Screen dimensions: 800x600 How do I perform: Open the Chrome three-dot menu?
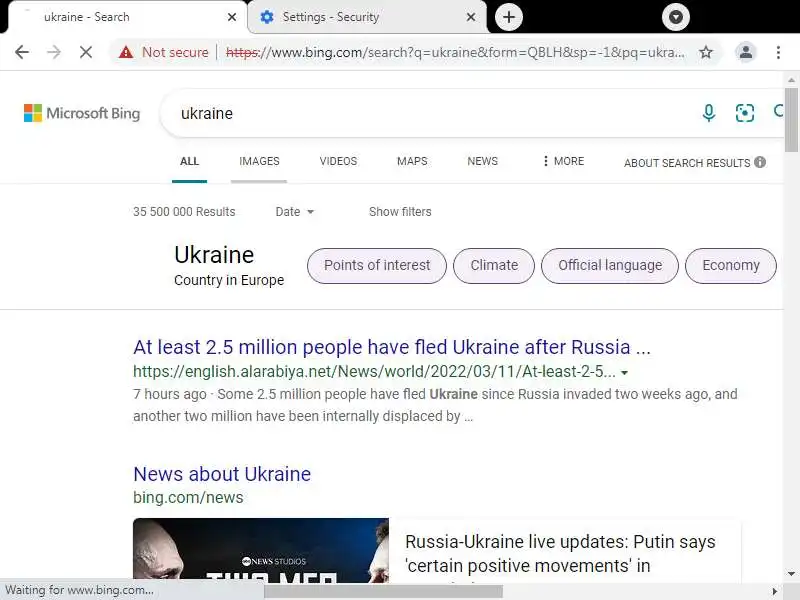(778, 52)
